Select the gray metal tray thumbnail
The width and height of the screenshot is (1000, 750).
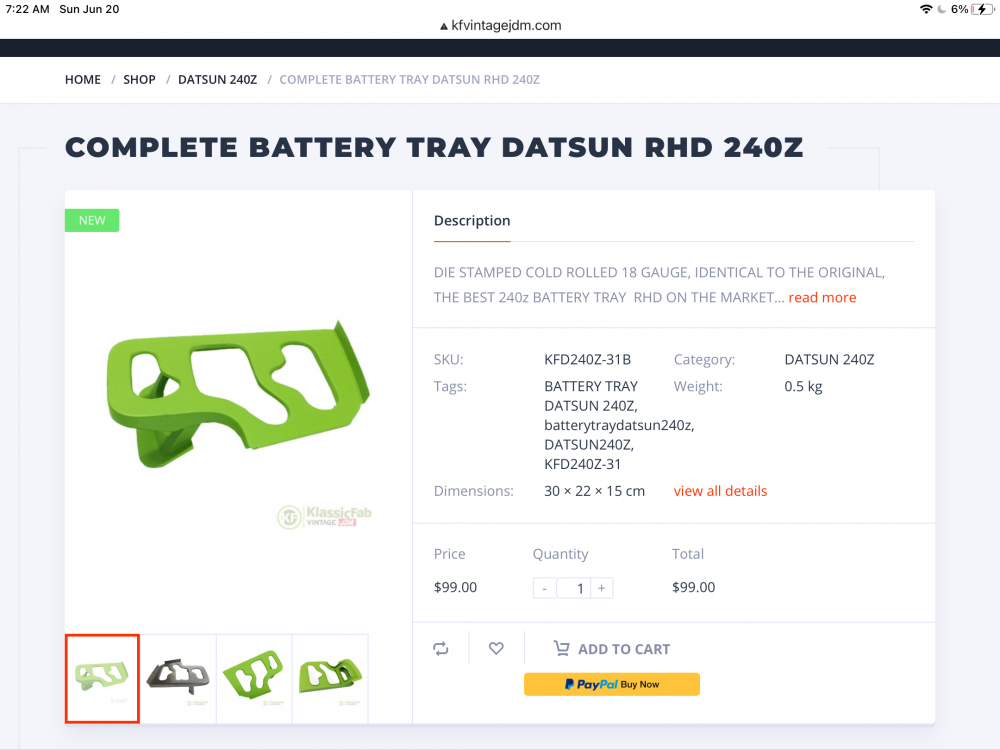[x=178, y=679]
